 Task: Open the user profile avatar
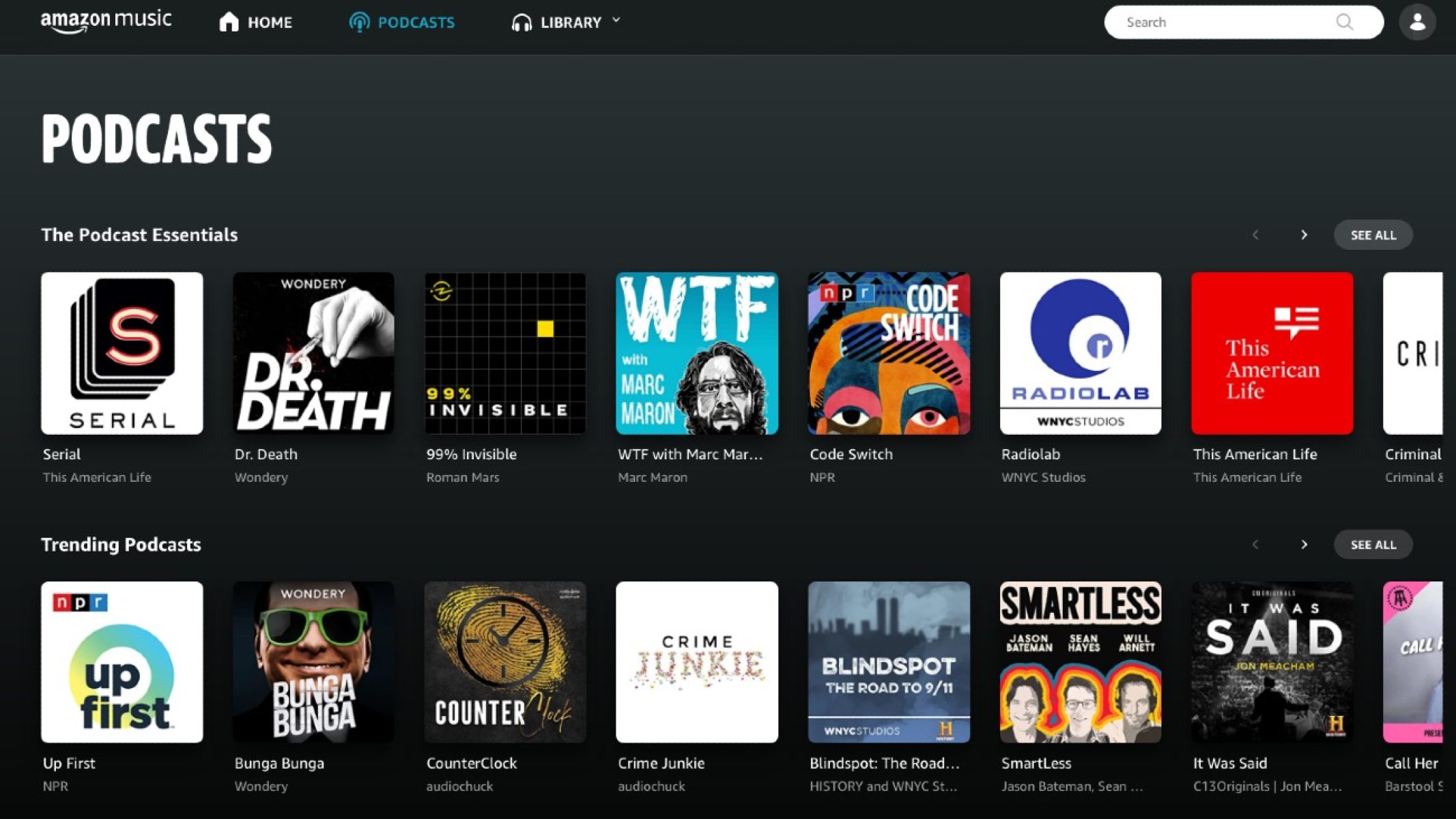coord(1417,22)
